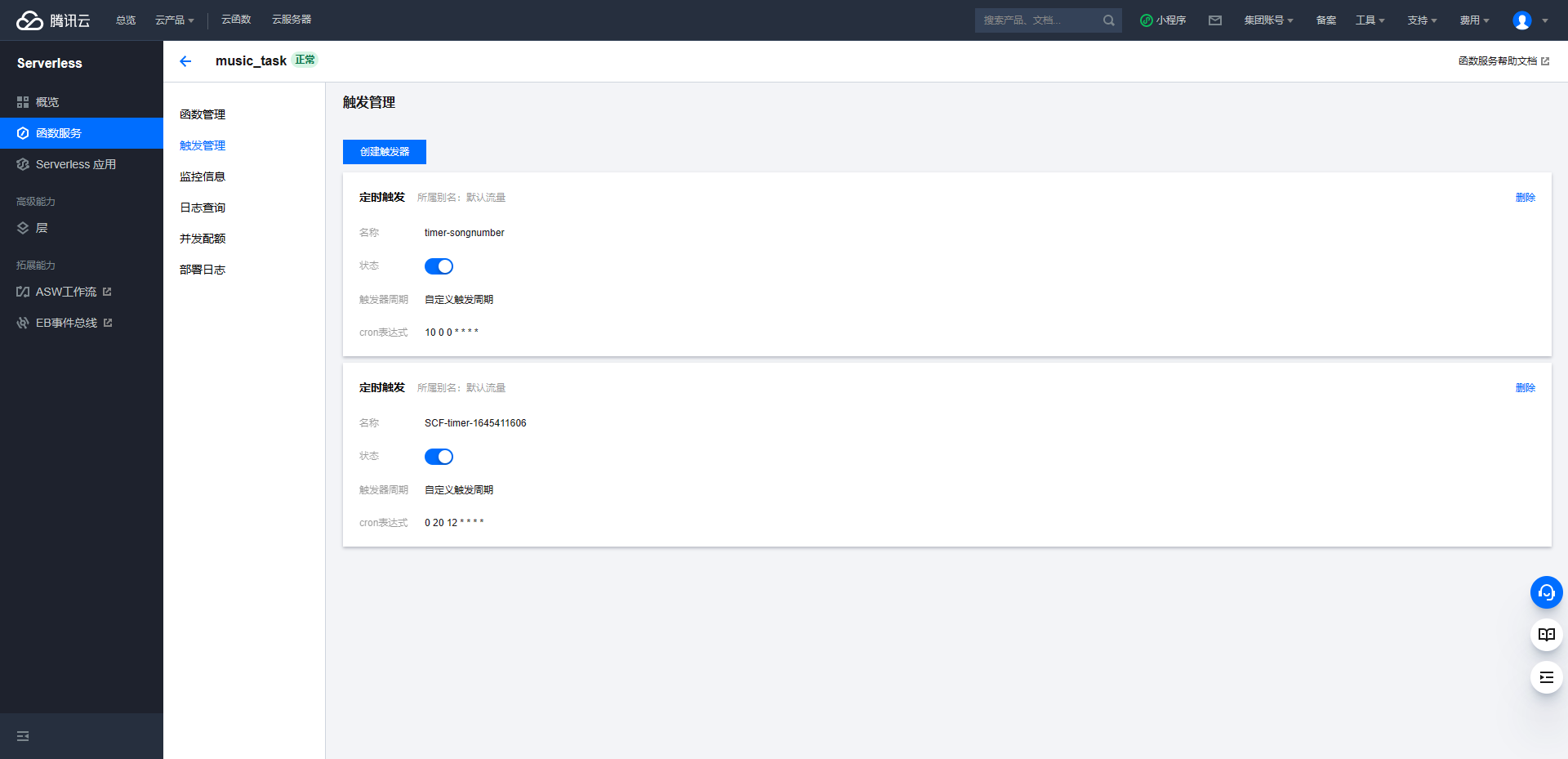Click the music_task function title
Image resolution: width=1568 pixels, height=759 pixels.
click(251, 61)
